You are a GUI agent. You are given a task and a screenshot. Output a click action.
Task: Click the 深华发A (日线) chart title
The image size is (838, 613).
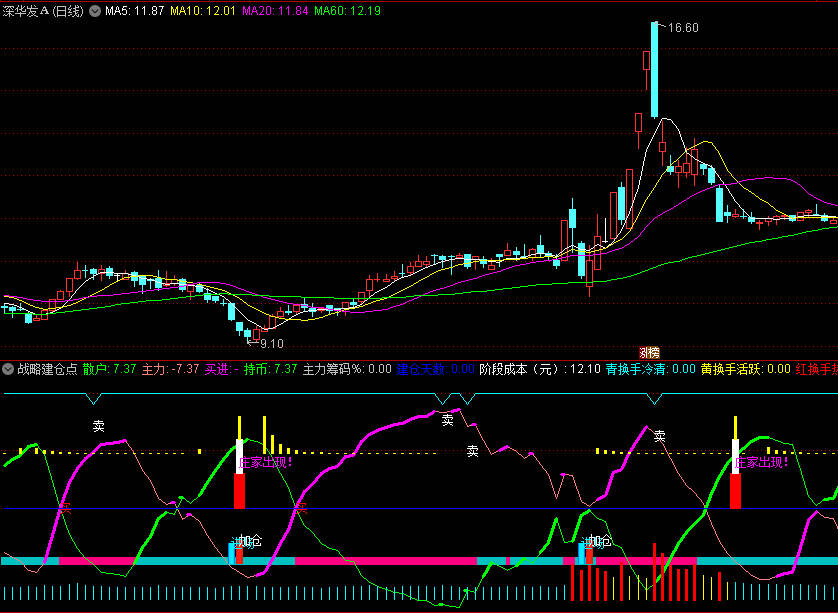(43, 11)
